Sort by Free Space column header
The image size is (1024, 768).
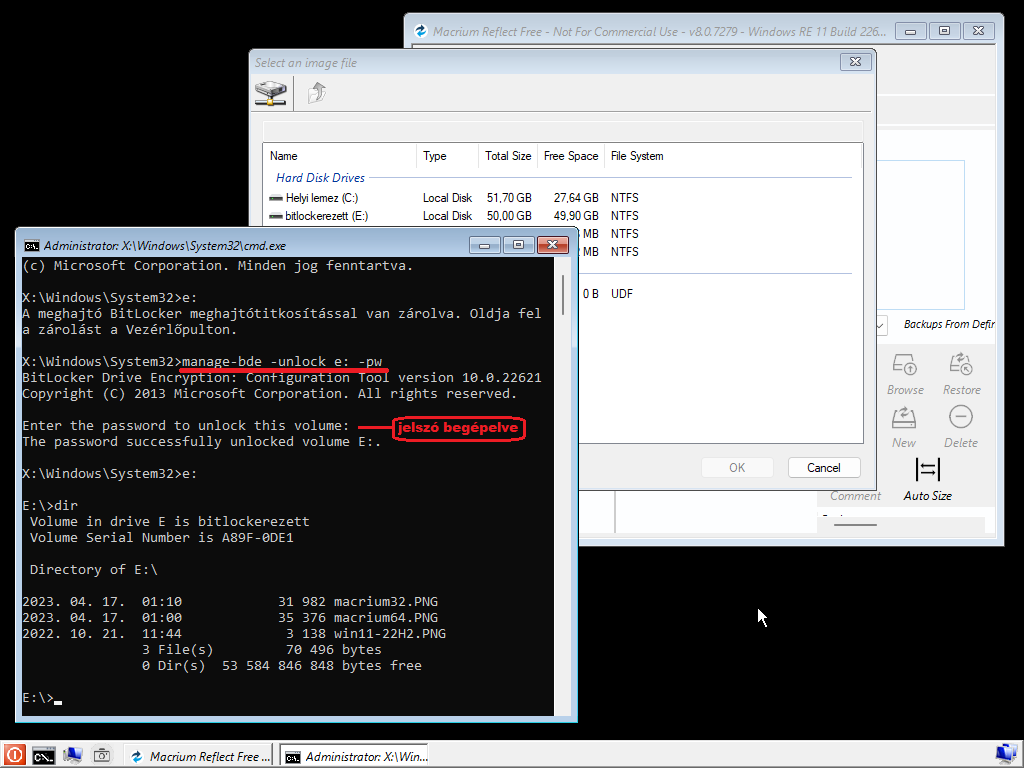[571, 156]
